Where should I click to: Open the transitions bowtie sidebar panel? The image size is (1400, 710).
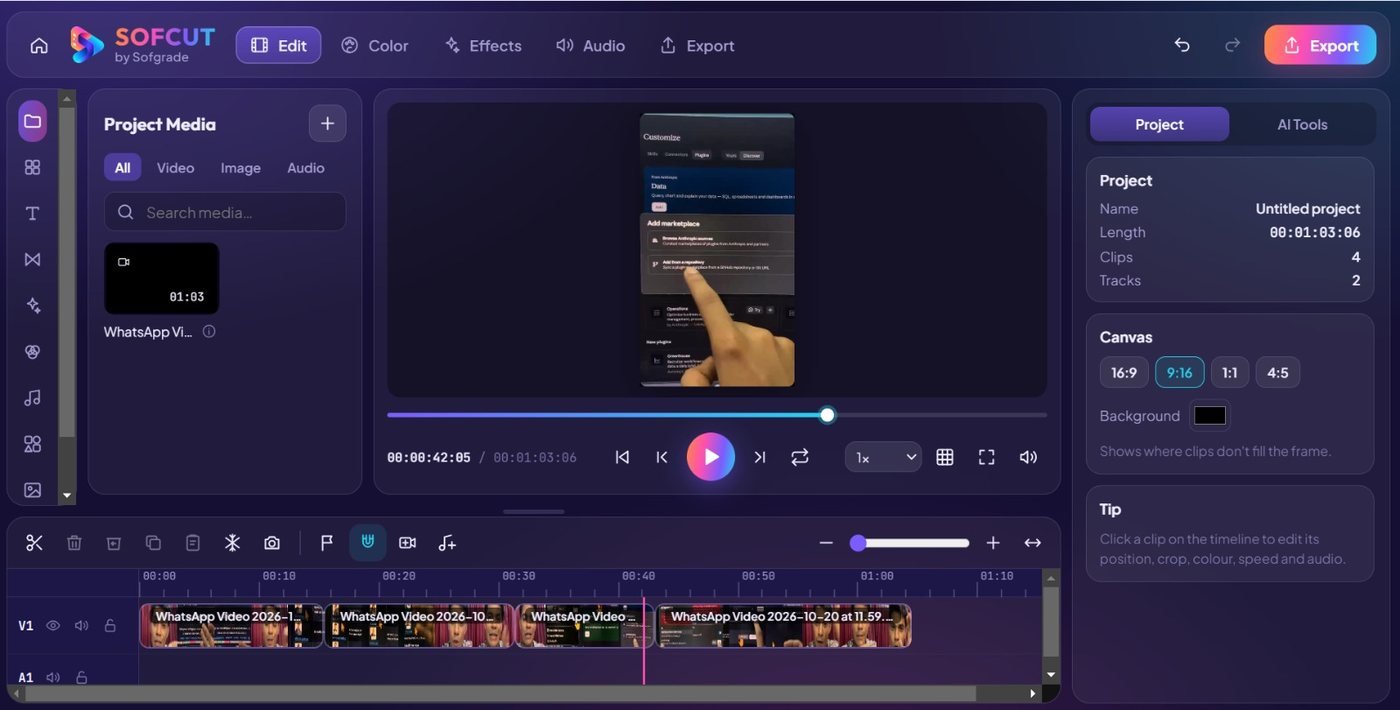[x=32, y=259]
